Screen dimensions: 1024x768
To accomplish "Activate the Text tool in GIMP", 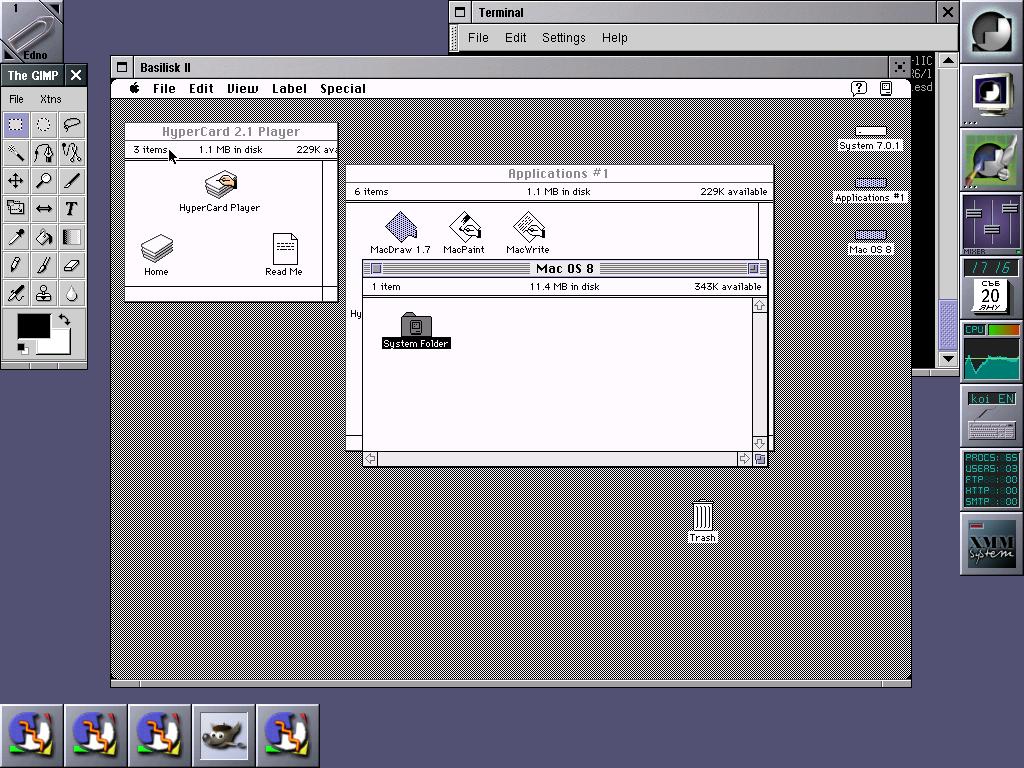I will 72,208.
